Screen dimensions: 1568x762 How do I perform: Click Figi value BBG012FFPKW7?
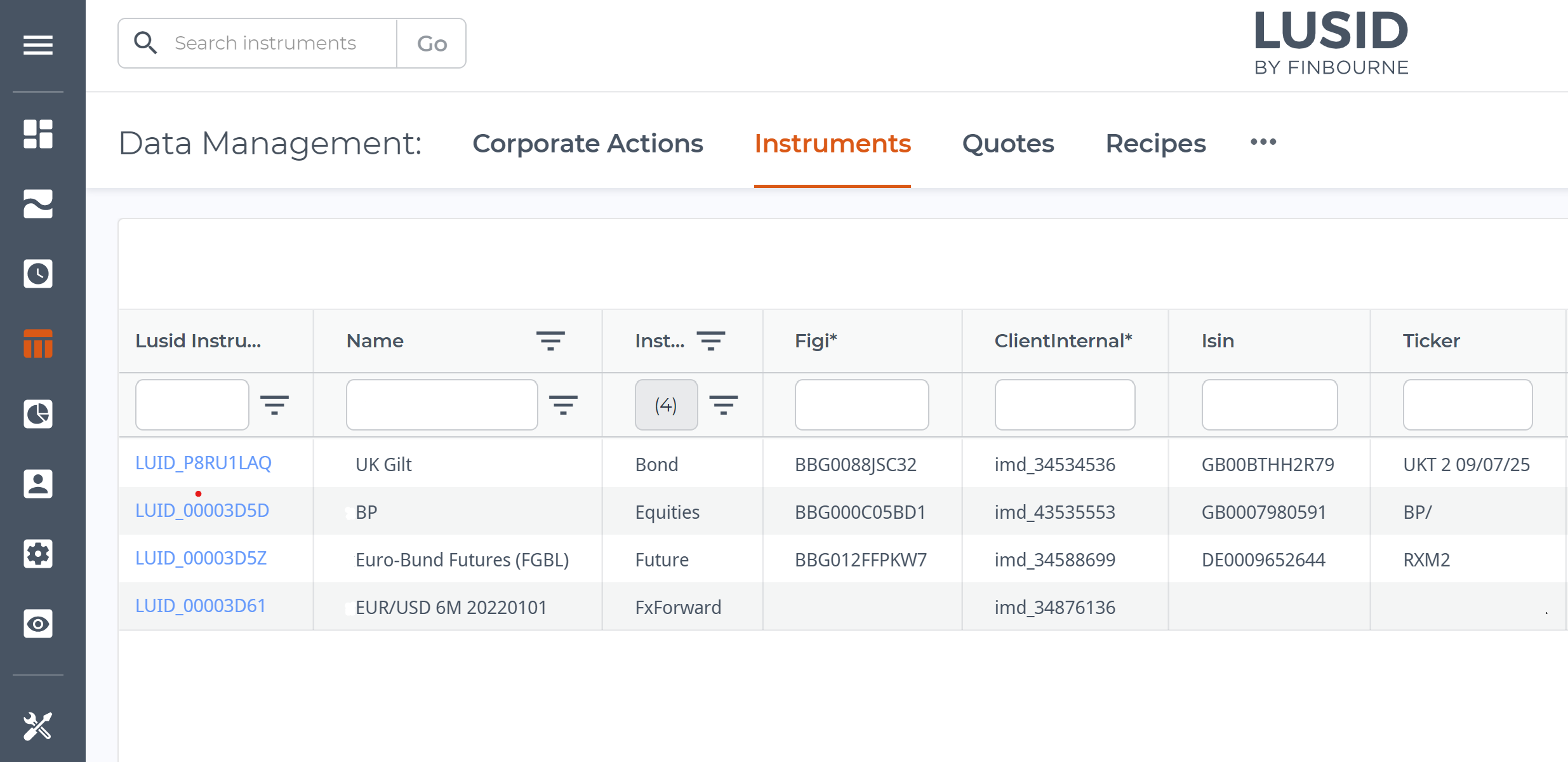pos(861,559)
